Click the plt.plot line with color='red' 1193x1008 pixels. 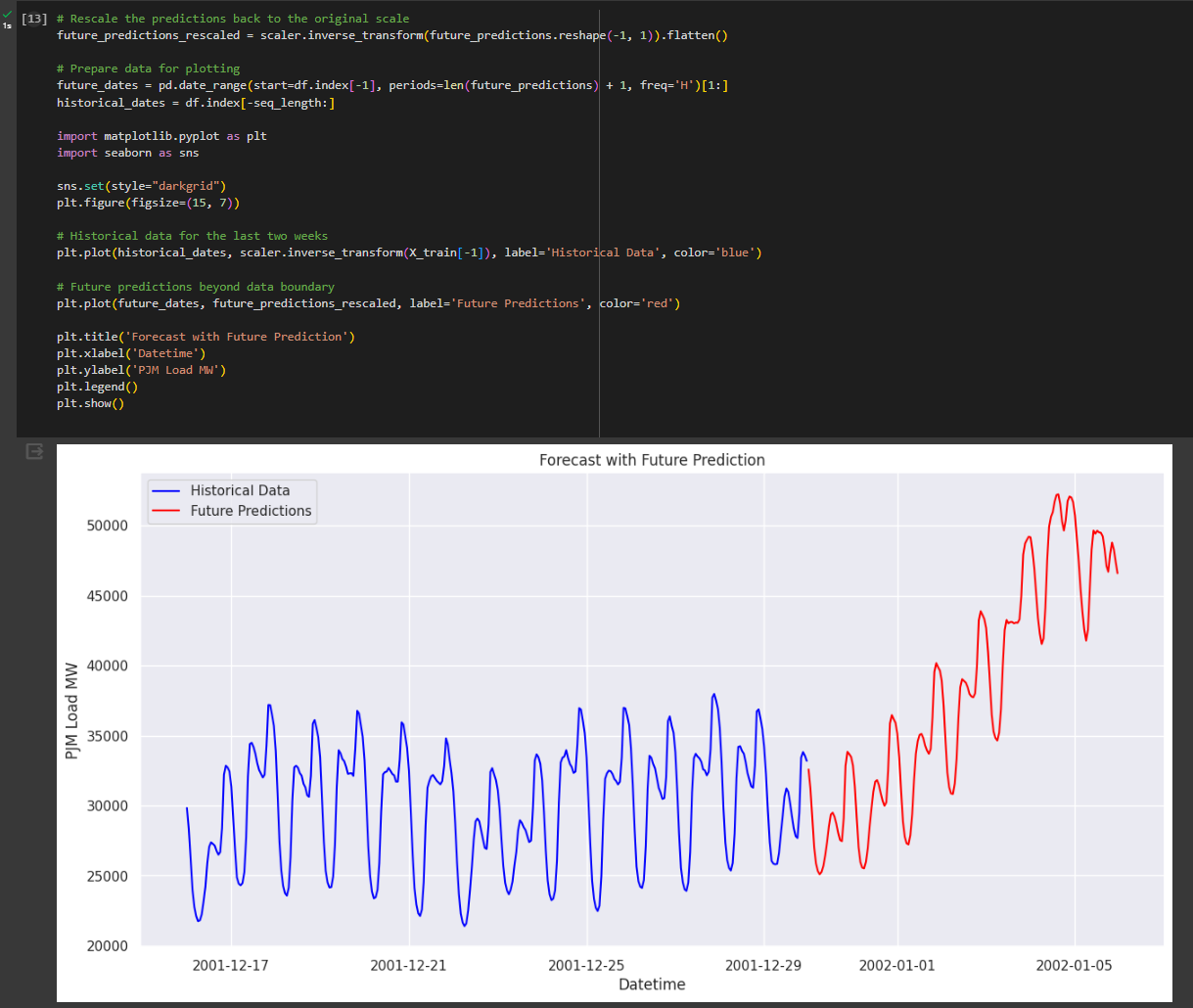pyautogui.click(x=368, y=303)
